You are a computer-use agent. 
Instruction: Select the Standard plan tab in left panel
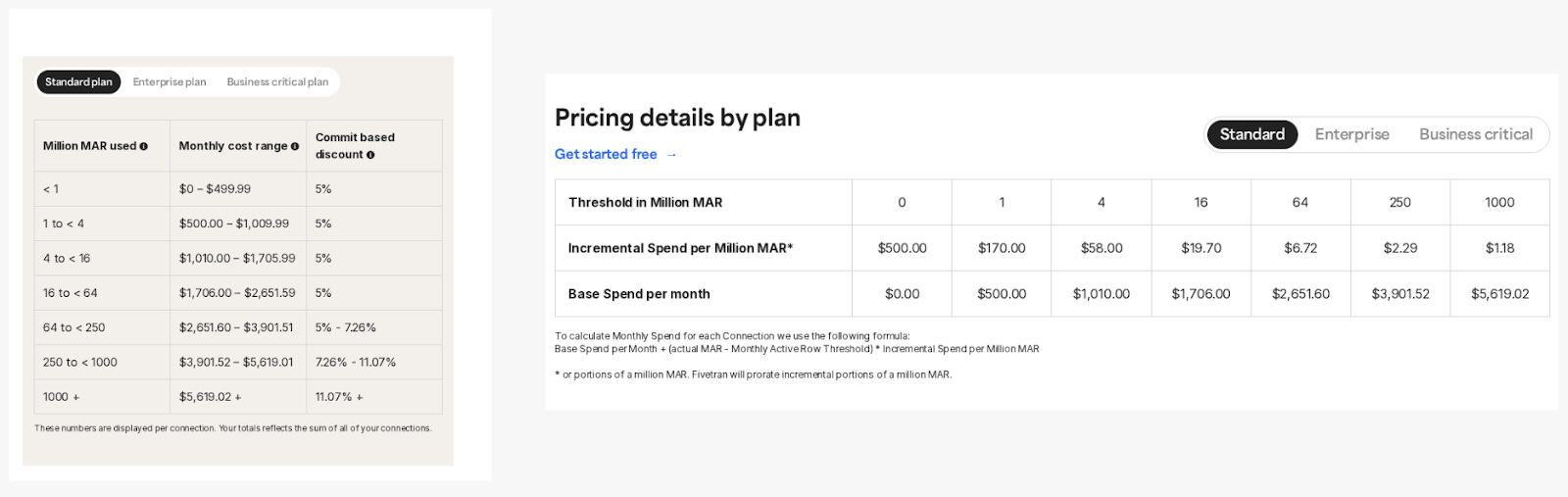tap(78, 82)
